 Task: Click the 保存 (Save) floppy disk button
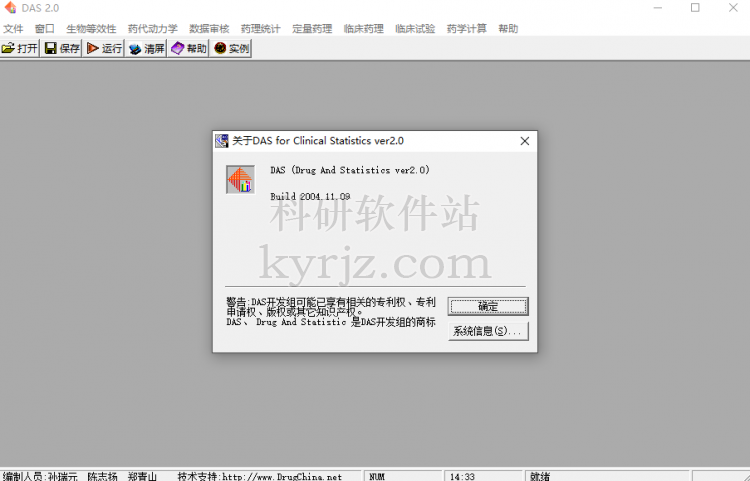[x=62, y=48]
